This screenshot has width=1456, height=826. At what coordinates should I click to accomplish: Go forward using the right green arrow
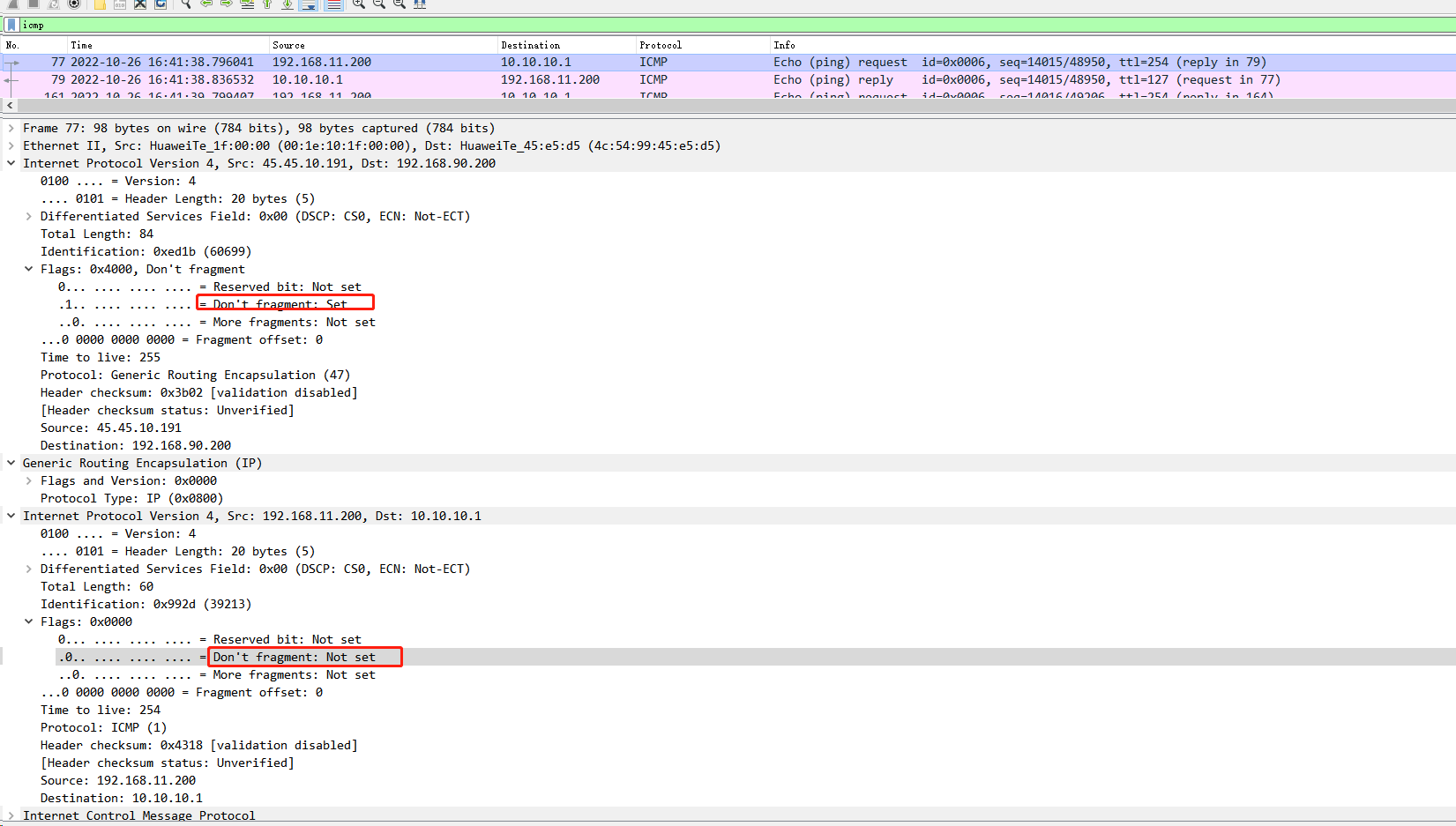(227, 4)
